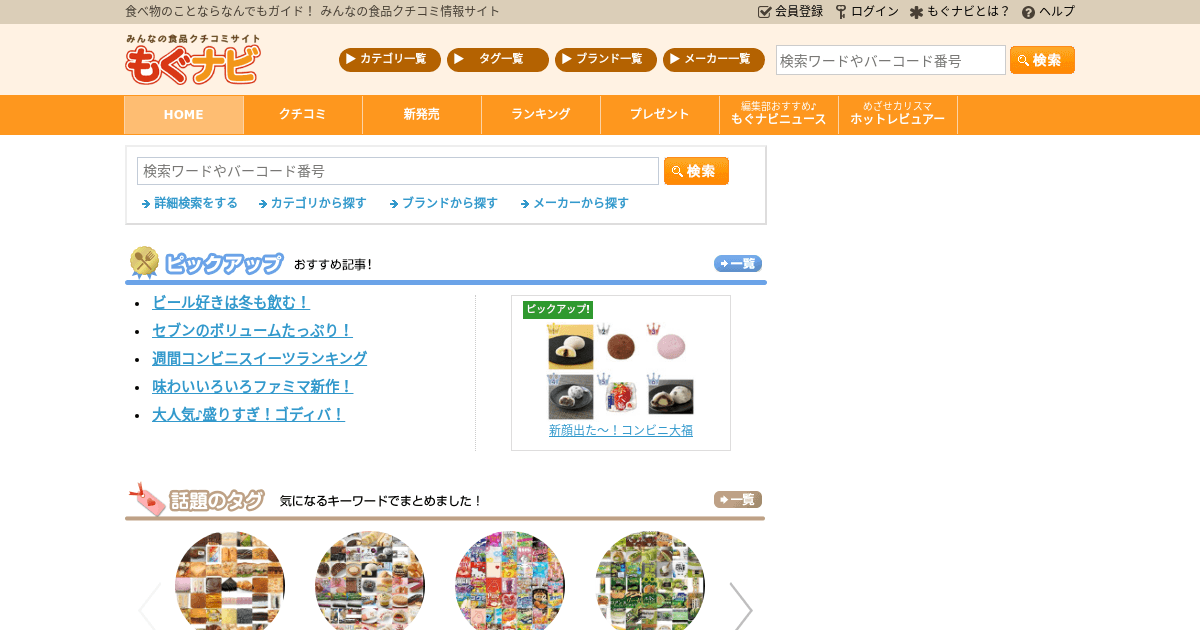Click the 一覧 button in ピックアップ section
Viewport: 1200px width, 630px height.
point(737,263)
